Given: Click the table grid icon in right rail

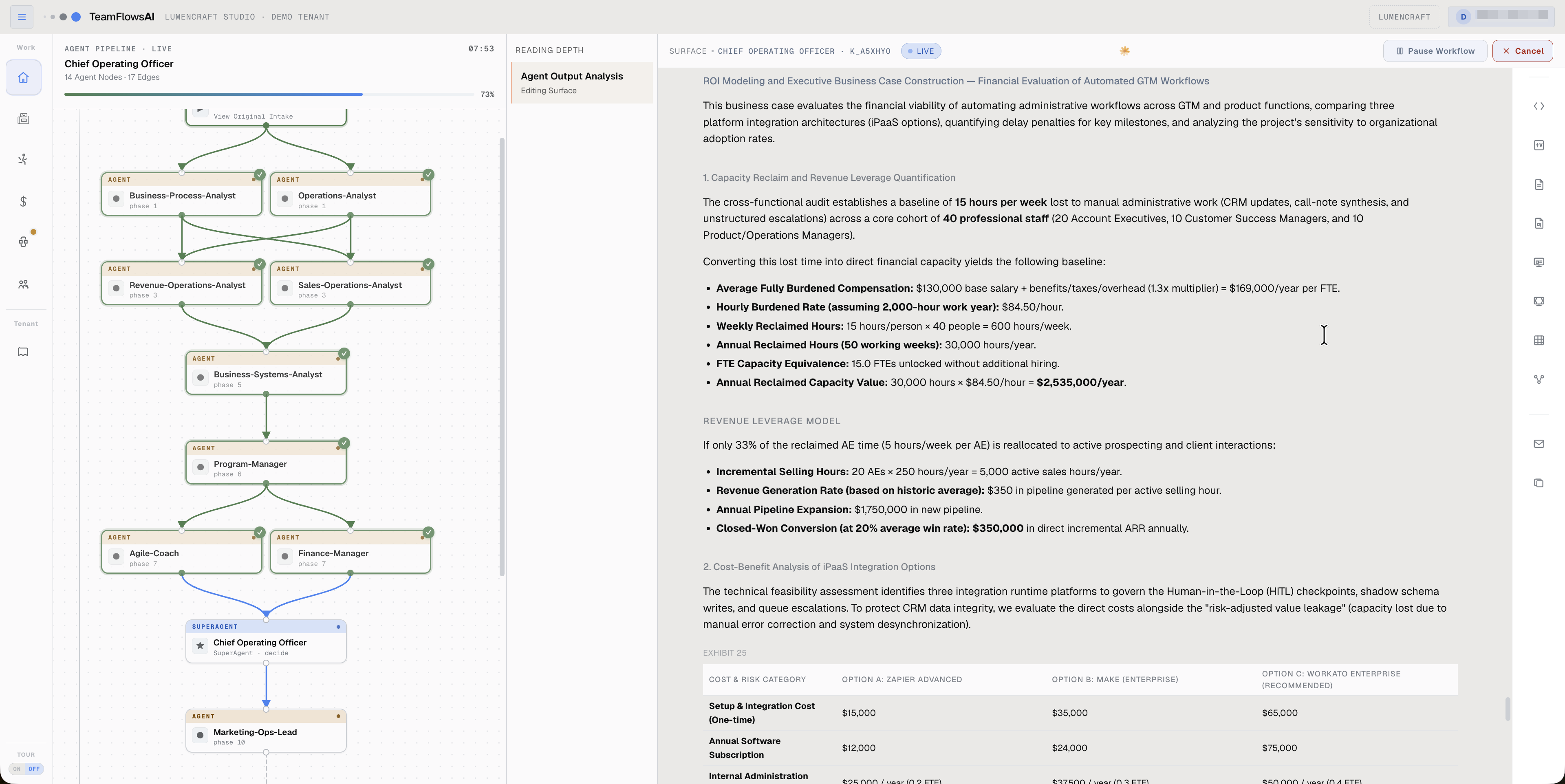Looking at the screenshot, I should pyautogui.click(x=1538, y=340).
